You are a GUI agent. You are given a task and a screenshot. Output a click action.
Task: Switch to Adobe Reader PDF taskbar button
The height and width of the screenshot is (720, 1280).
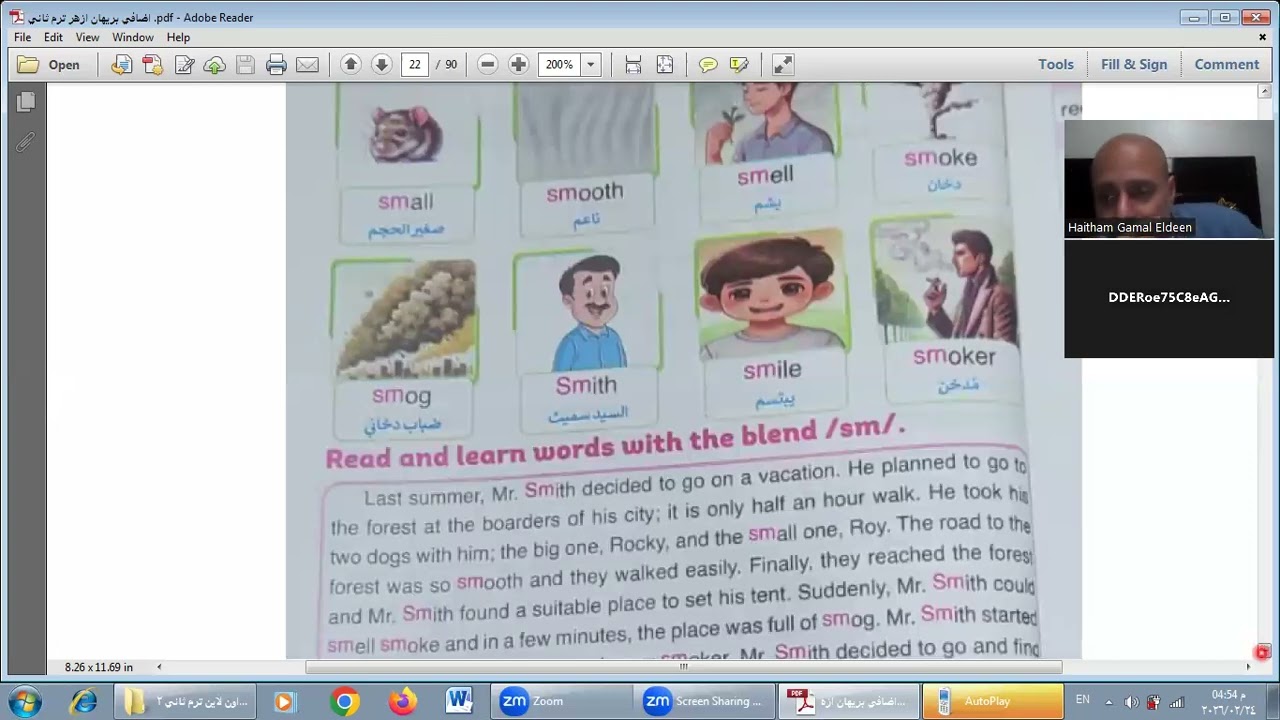849,701
